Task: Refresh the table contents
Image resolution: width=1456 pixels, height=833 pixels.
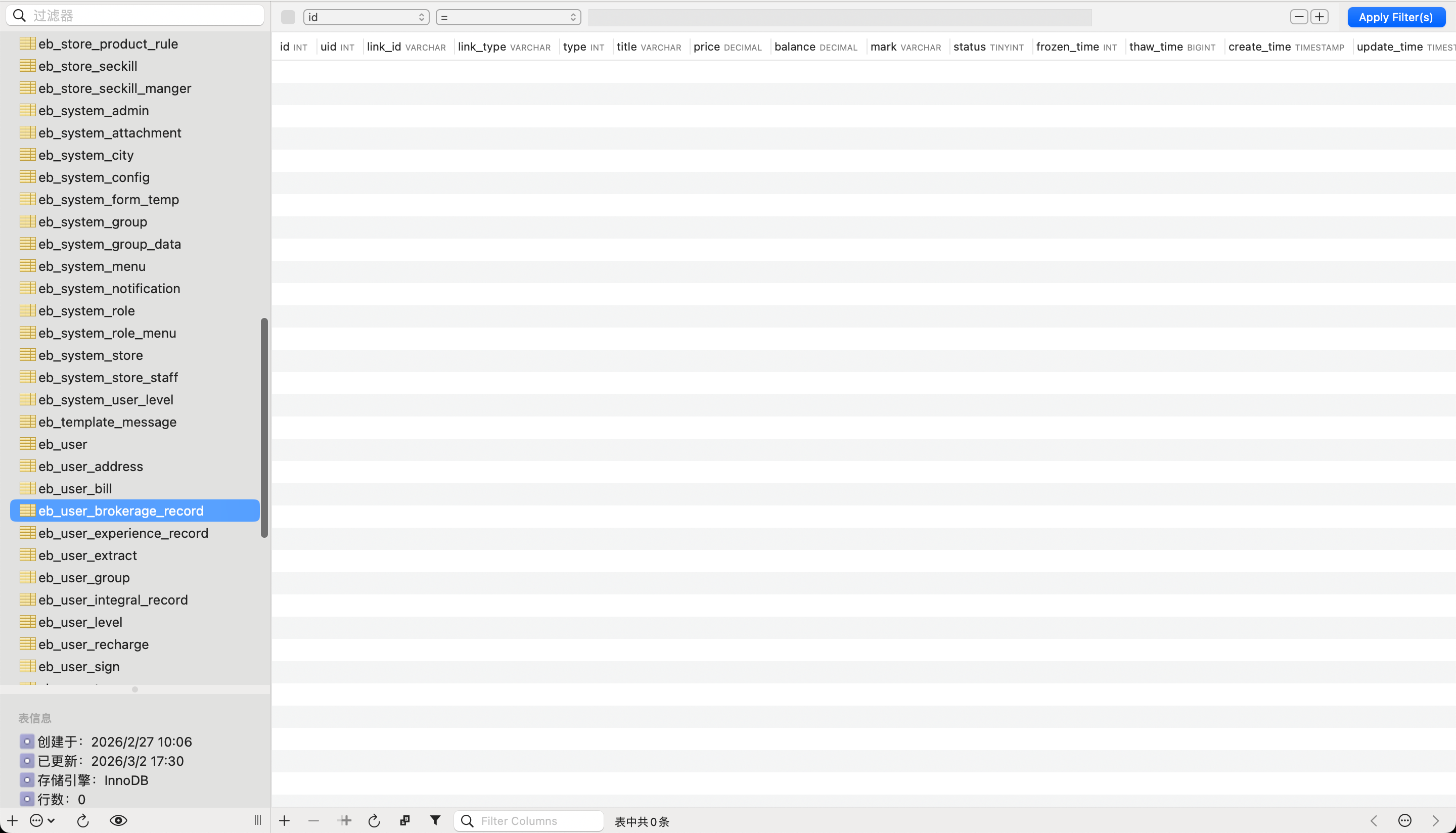Action: point(374,820)
